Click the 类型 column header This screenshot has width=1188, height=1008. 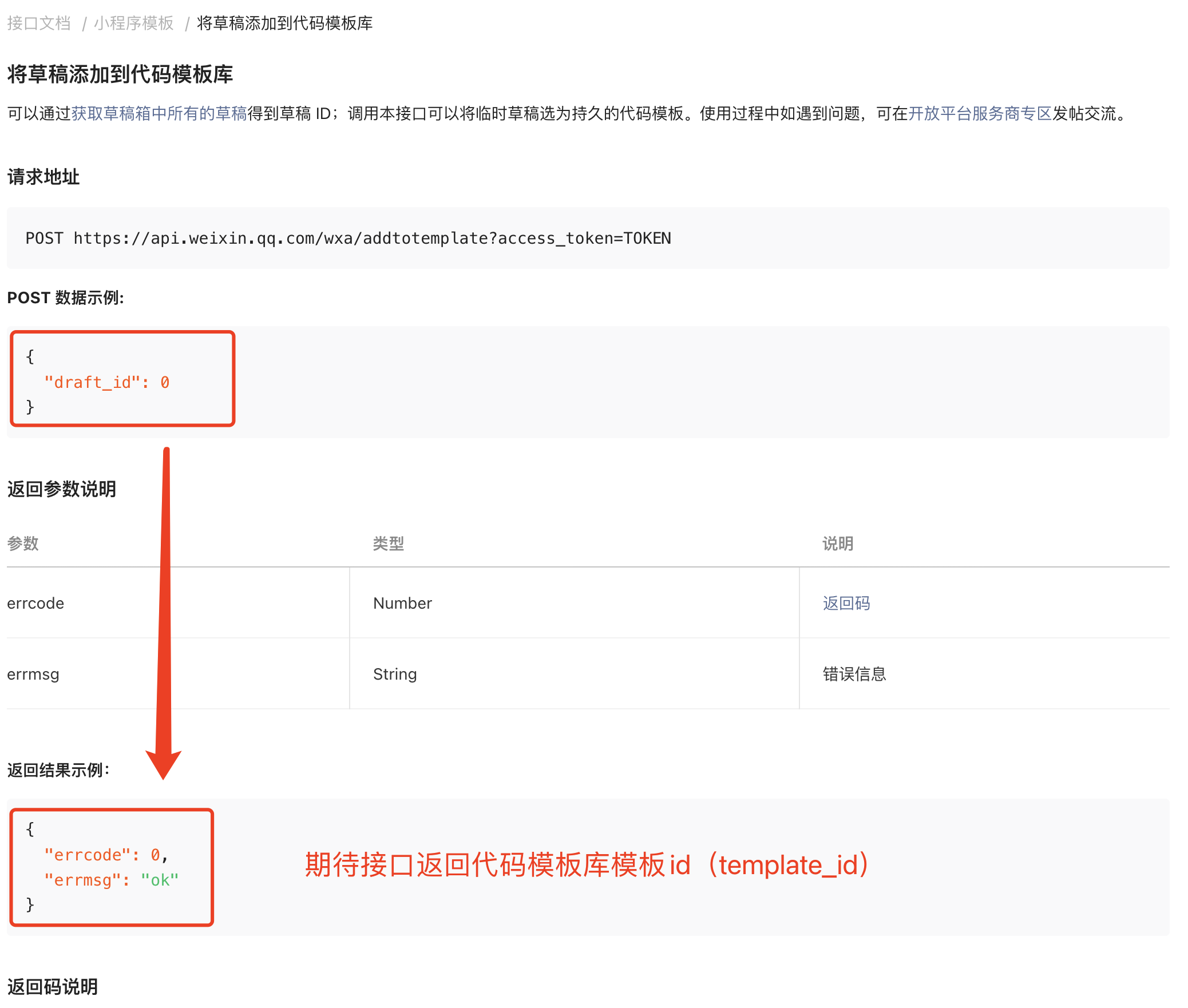388,543
